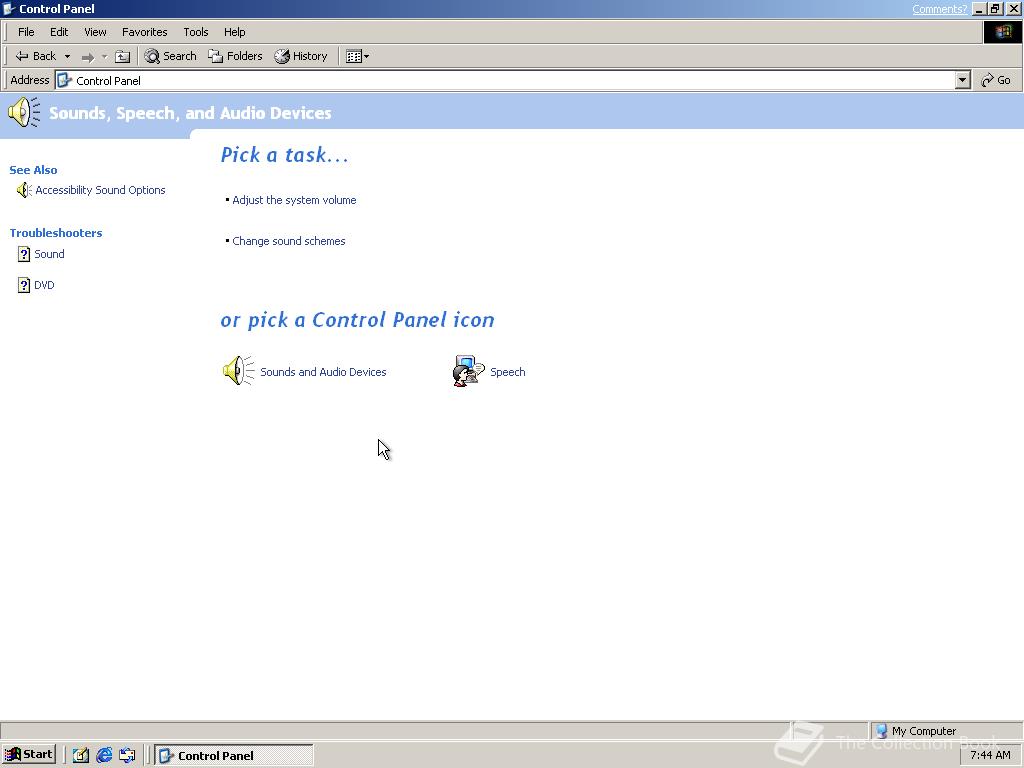Viewport: 1024px width, 768px height.
Task: Go back using the Back arrow
Action: [x=35, y=56]
